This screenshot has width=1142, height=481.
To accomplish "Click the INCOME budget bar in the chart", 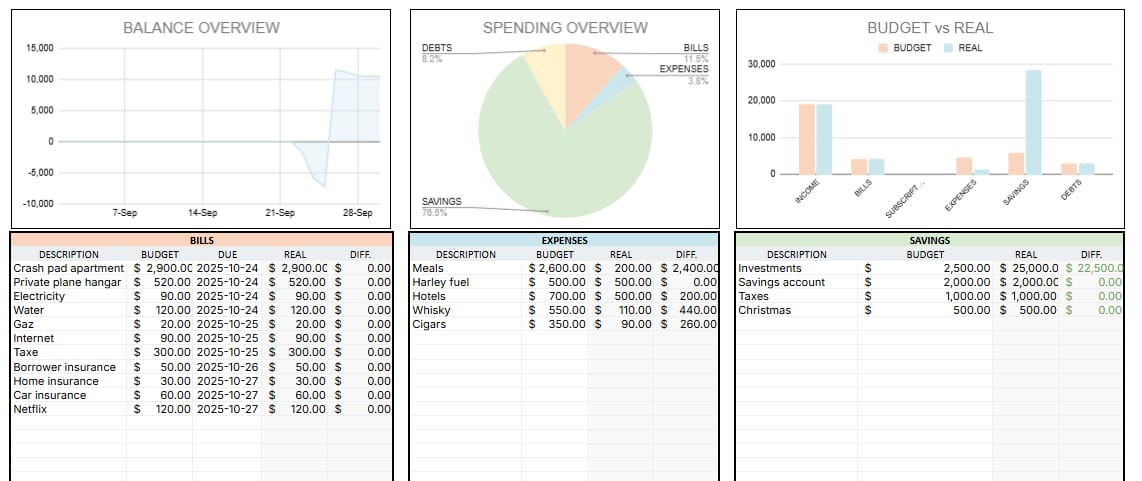I will click(806, 139).
